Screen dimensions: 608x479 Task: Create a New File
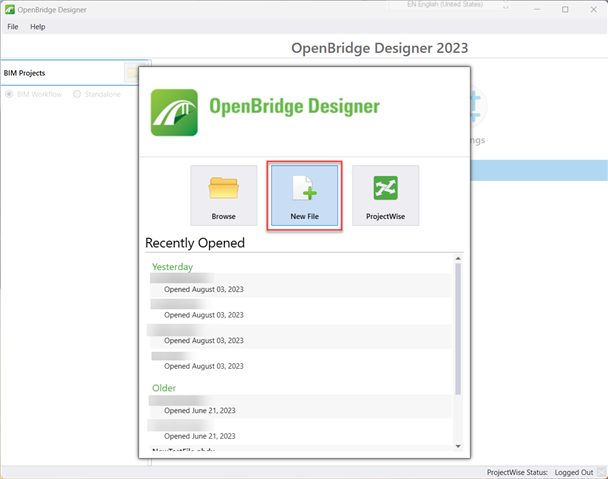pyautogui.click(x=304, y=195)
